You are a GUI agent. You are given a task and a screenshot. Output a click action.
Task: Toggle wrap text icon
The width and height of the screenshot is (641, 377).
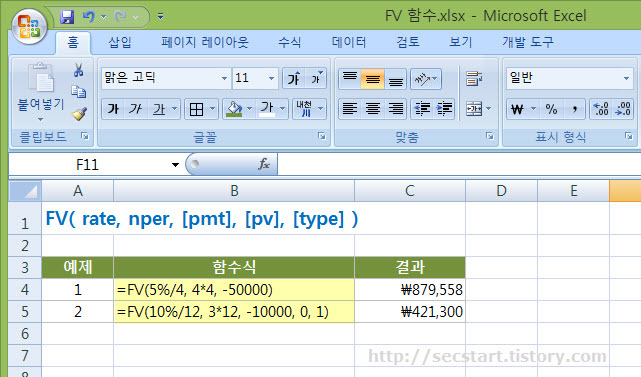pyautogui.click(x=474, y=79)
